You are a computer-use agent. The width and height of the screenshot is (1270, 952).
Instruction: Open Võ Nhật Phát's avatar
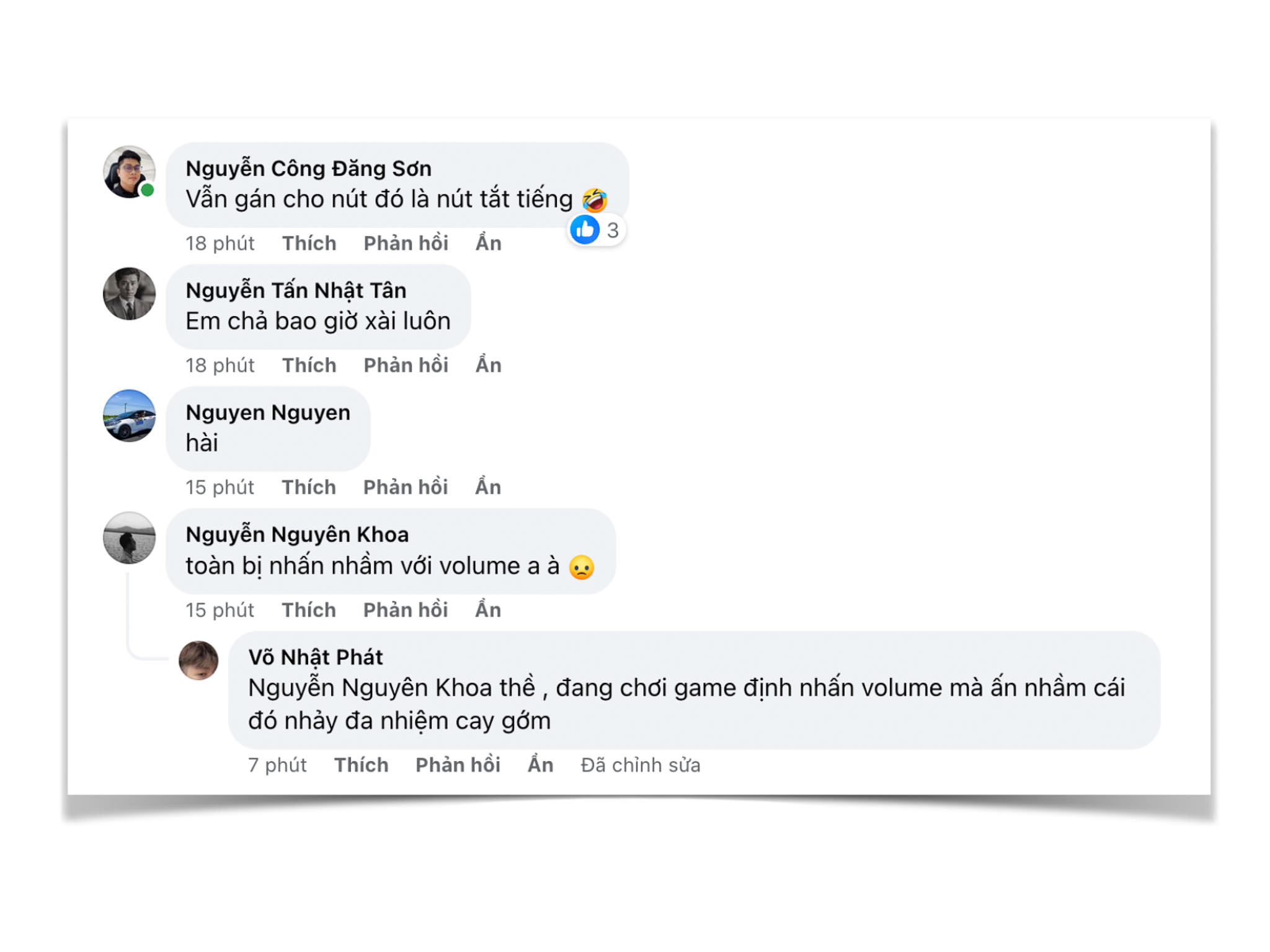pyautogui.click(x=198, y=661)
